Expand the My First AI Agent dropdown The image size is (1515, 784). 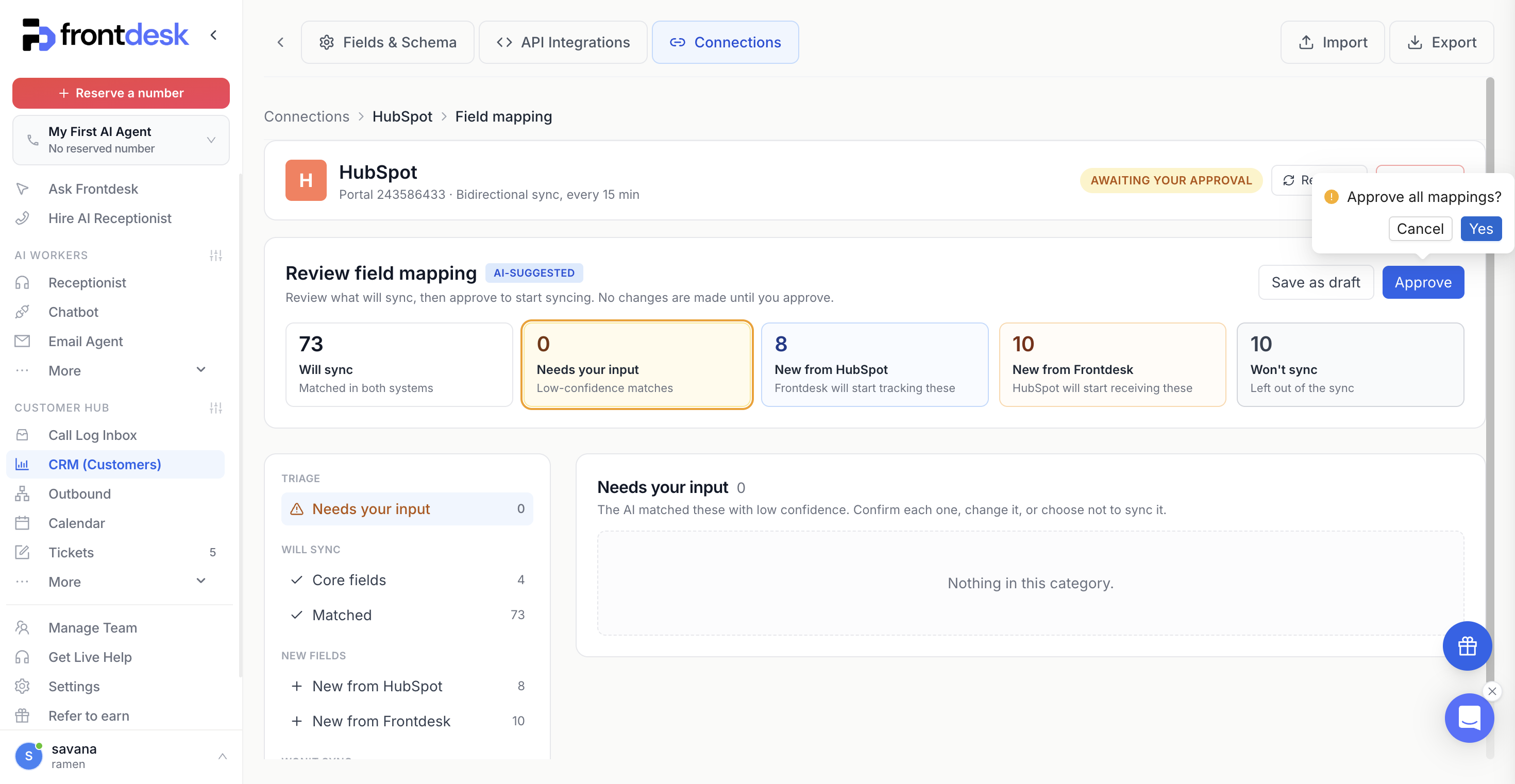(211, 140)
